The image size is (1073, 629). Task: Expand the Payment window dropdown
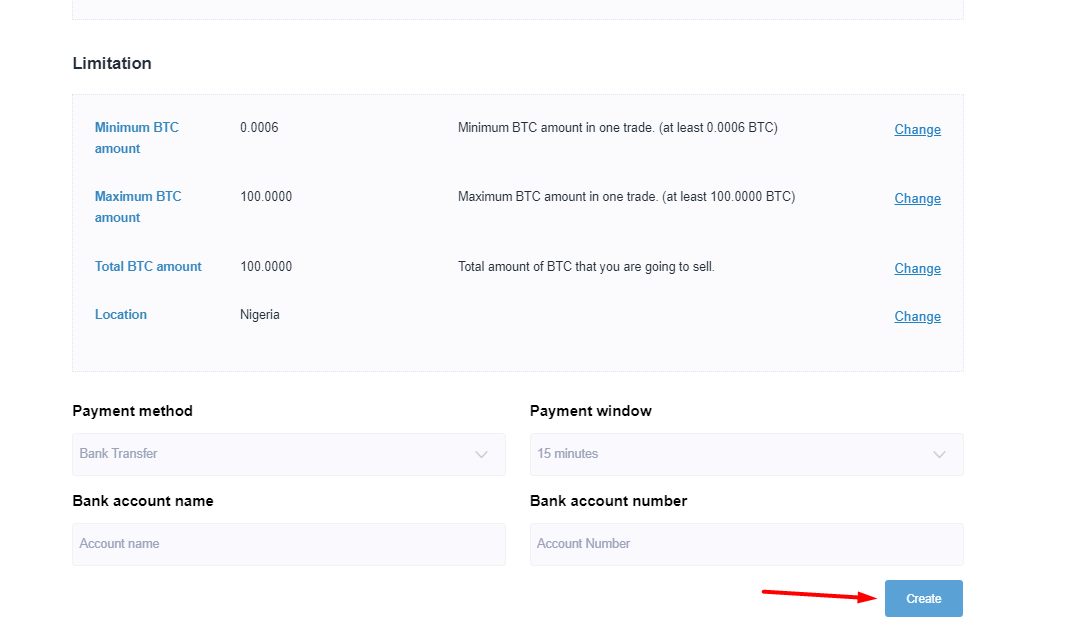click(746, 454)
